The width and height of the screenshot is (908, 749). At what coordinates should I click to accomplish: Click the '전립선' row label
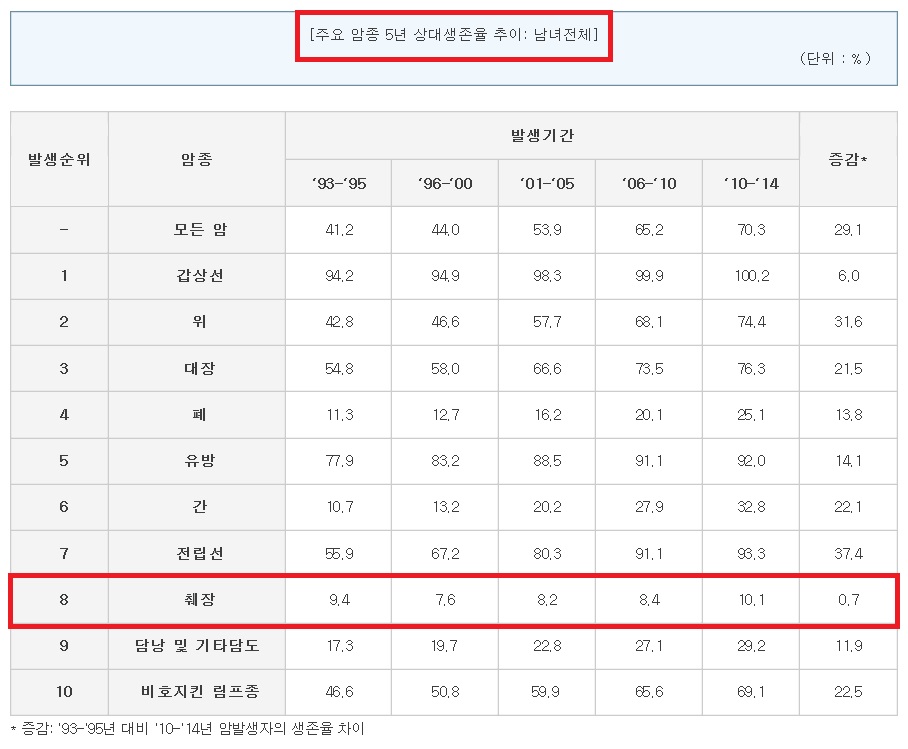(196, 554)
